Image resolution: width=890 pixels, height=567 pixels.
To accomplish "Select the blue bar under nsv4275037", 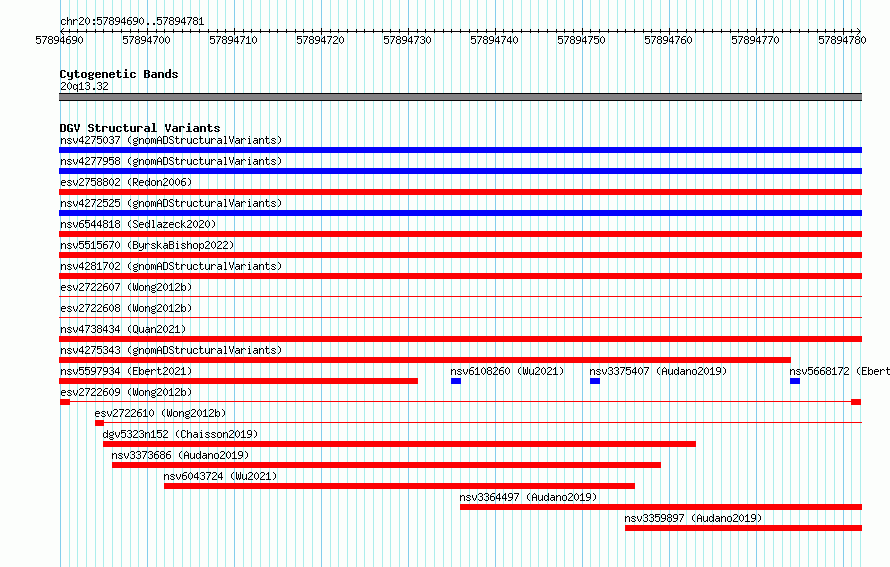I will point(460,150).
